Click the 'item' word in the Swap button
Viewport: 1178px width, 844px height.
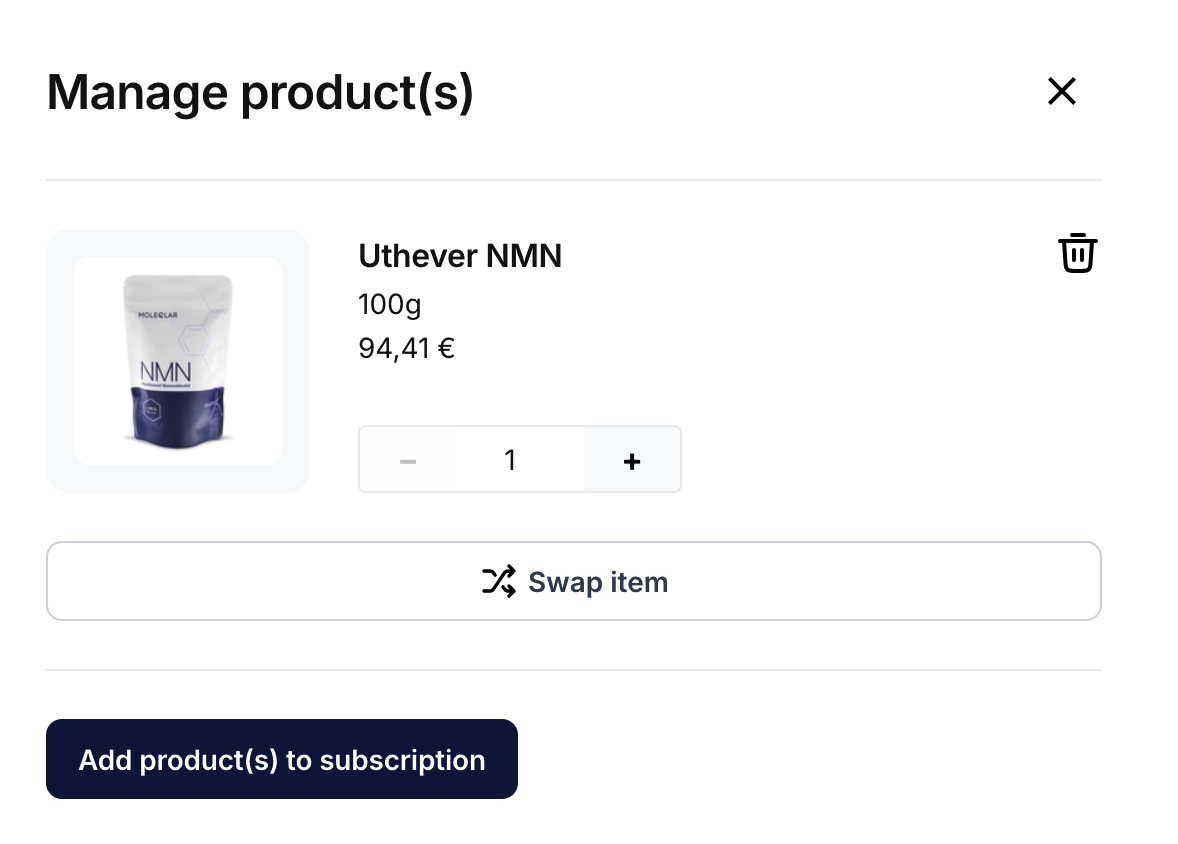[x=639, y=582]
